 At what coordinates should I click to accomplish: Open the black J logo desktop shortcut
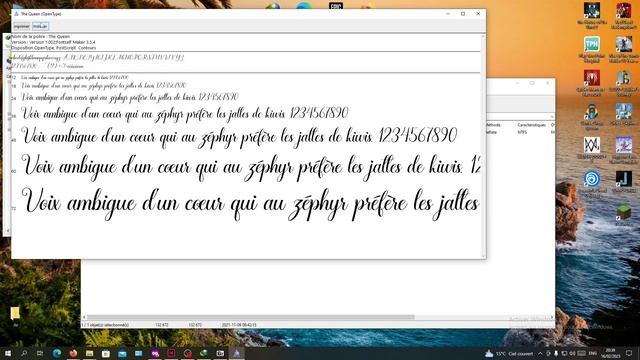[x=623, y=182]
